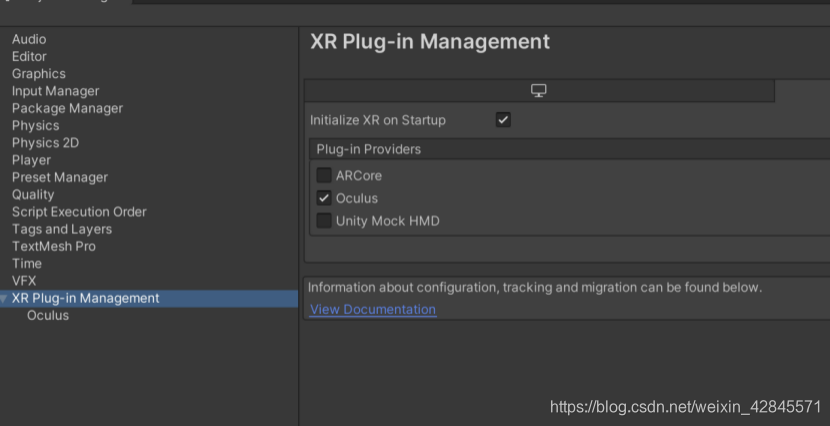Open Editor settings
This screenshot has height=426, width=830.
pyautogui.click(x=29, y=57)
